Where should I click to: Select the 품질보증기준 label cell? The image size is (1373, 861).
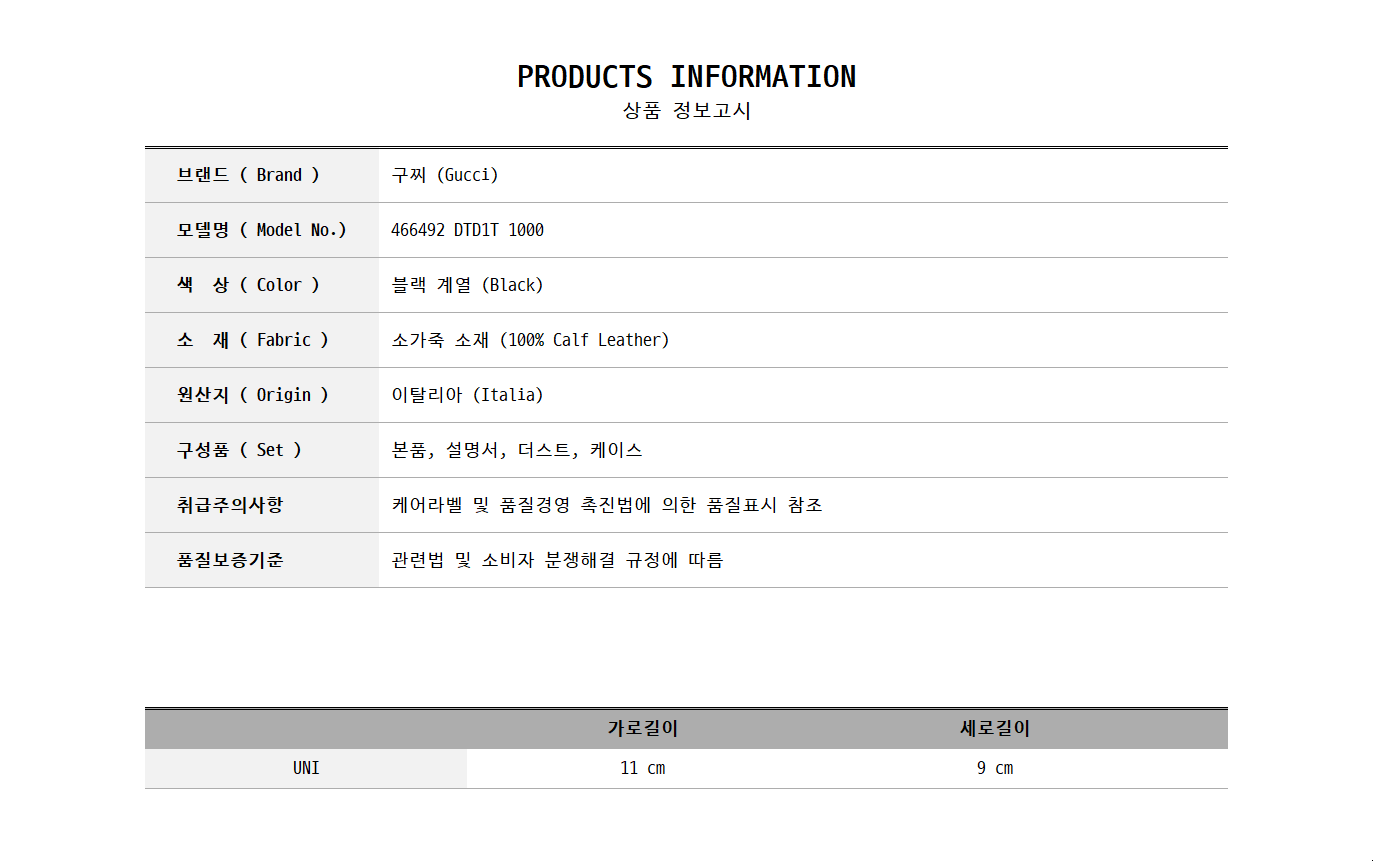click(230, 560)
